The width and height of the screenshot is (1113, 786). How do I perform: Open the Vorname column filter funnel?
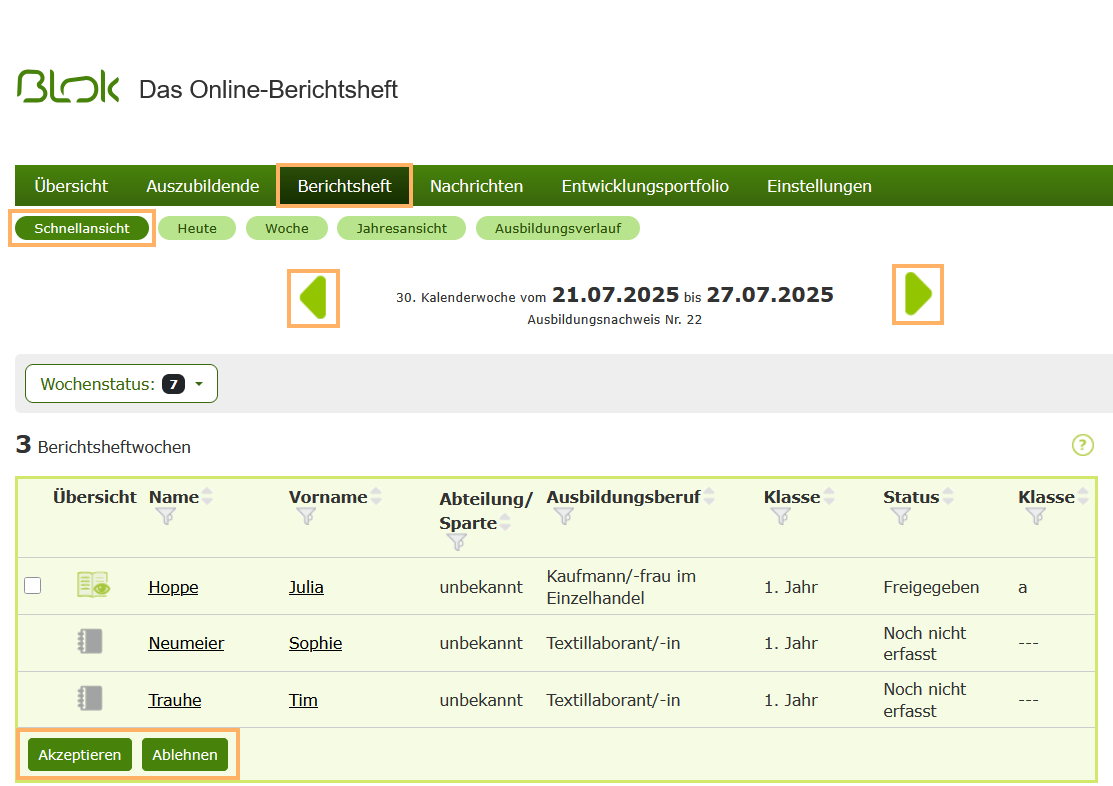click(x=306, y=516)
